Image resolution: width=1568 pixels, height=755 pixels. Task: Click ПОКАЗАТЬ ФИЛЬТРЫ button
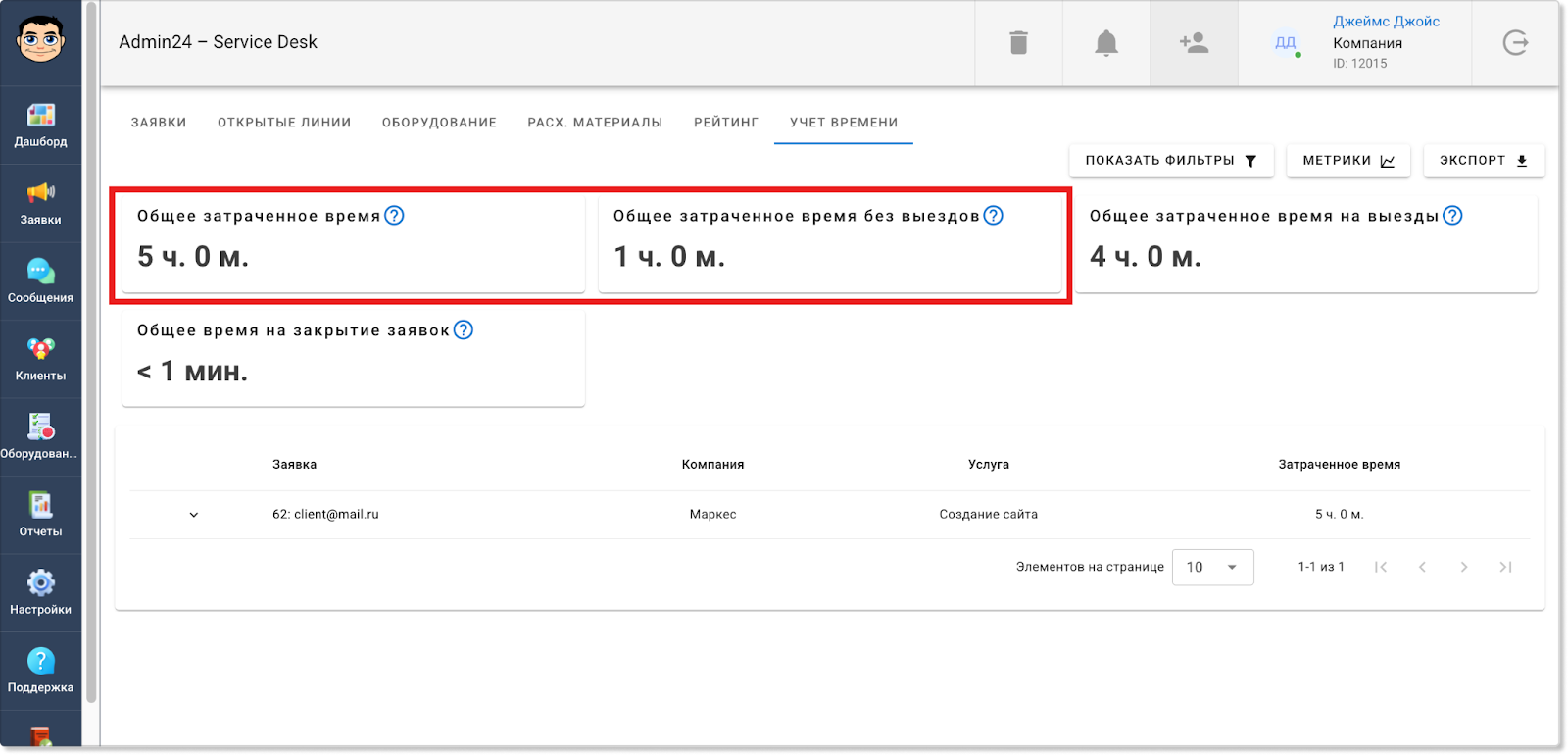pos(1171,161)
